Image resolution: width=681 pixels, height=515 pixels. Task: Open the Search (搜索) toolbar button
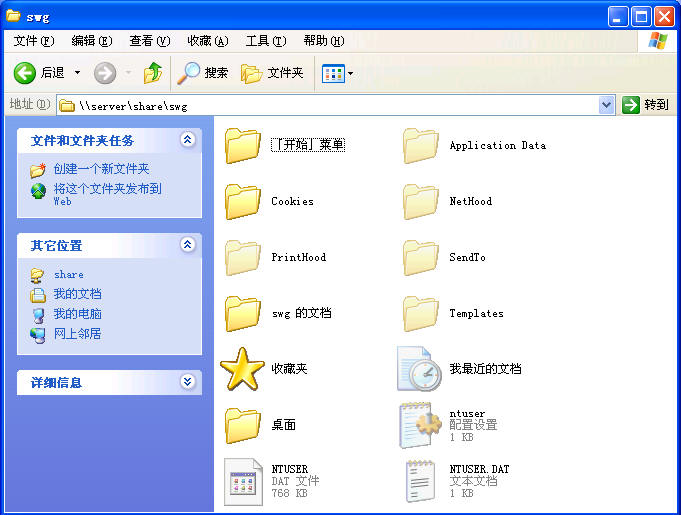click(203, 73)
